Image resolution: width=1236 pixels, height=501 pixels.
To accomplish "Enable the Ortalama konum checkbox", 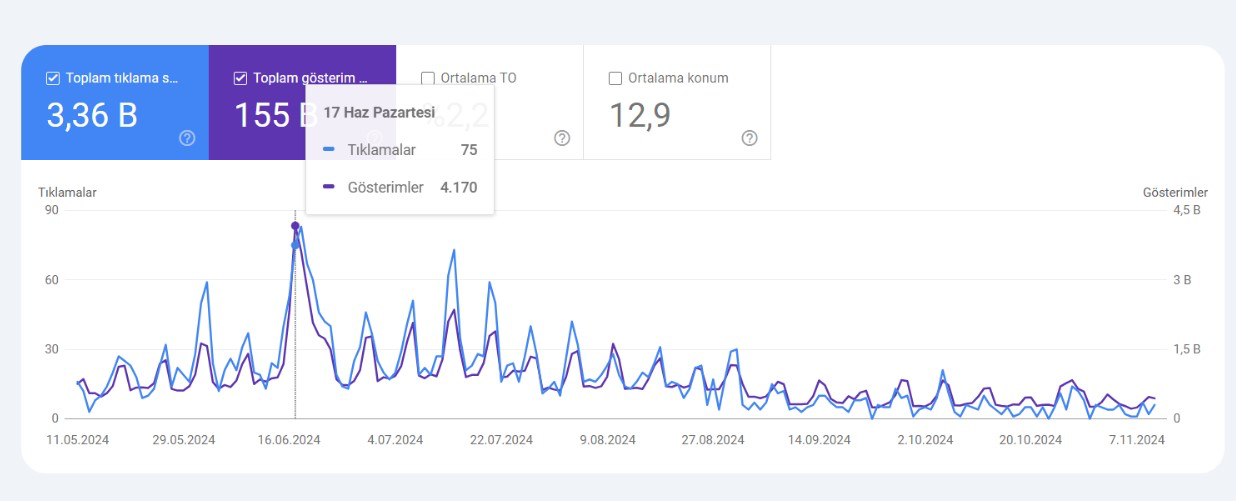I will (615, 78).
